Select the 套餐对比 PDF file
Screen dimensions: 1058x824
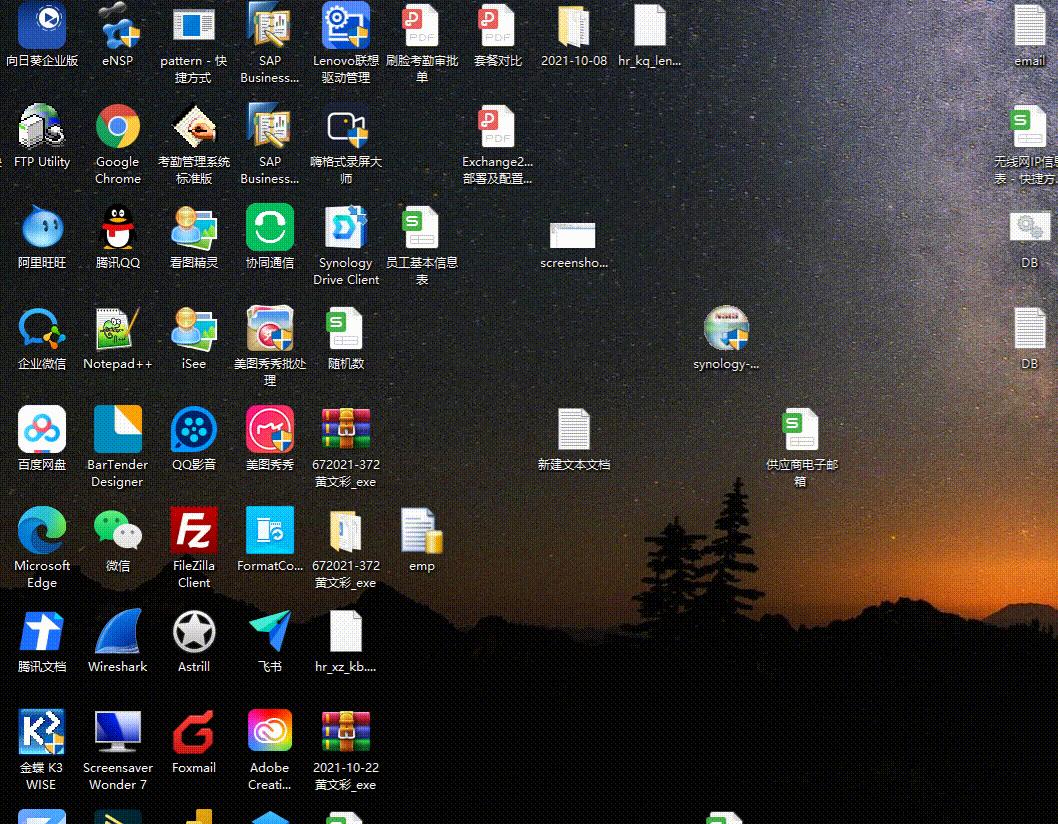pyautogui.click(x=497, y=26)
